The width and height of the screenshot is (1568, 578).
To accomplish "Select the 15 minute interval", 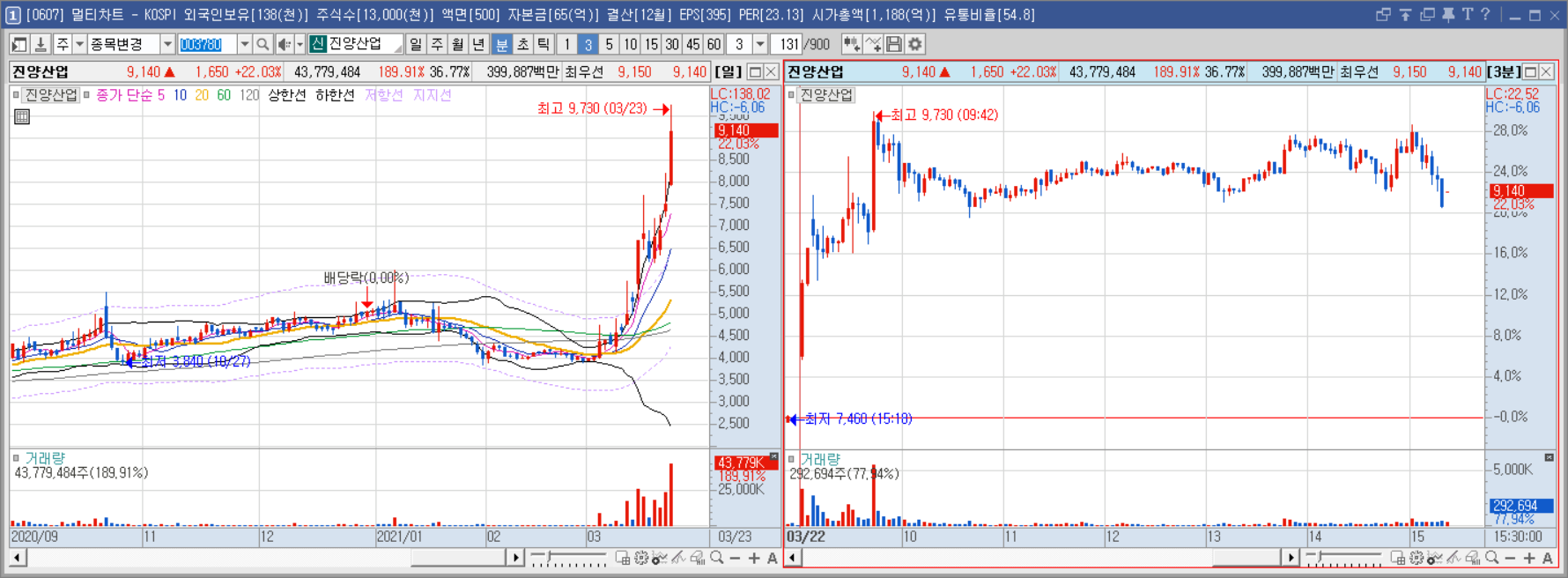I will click(x=651, y=44).
